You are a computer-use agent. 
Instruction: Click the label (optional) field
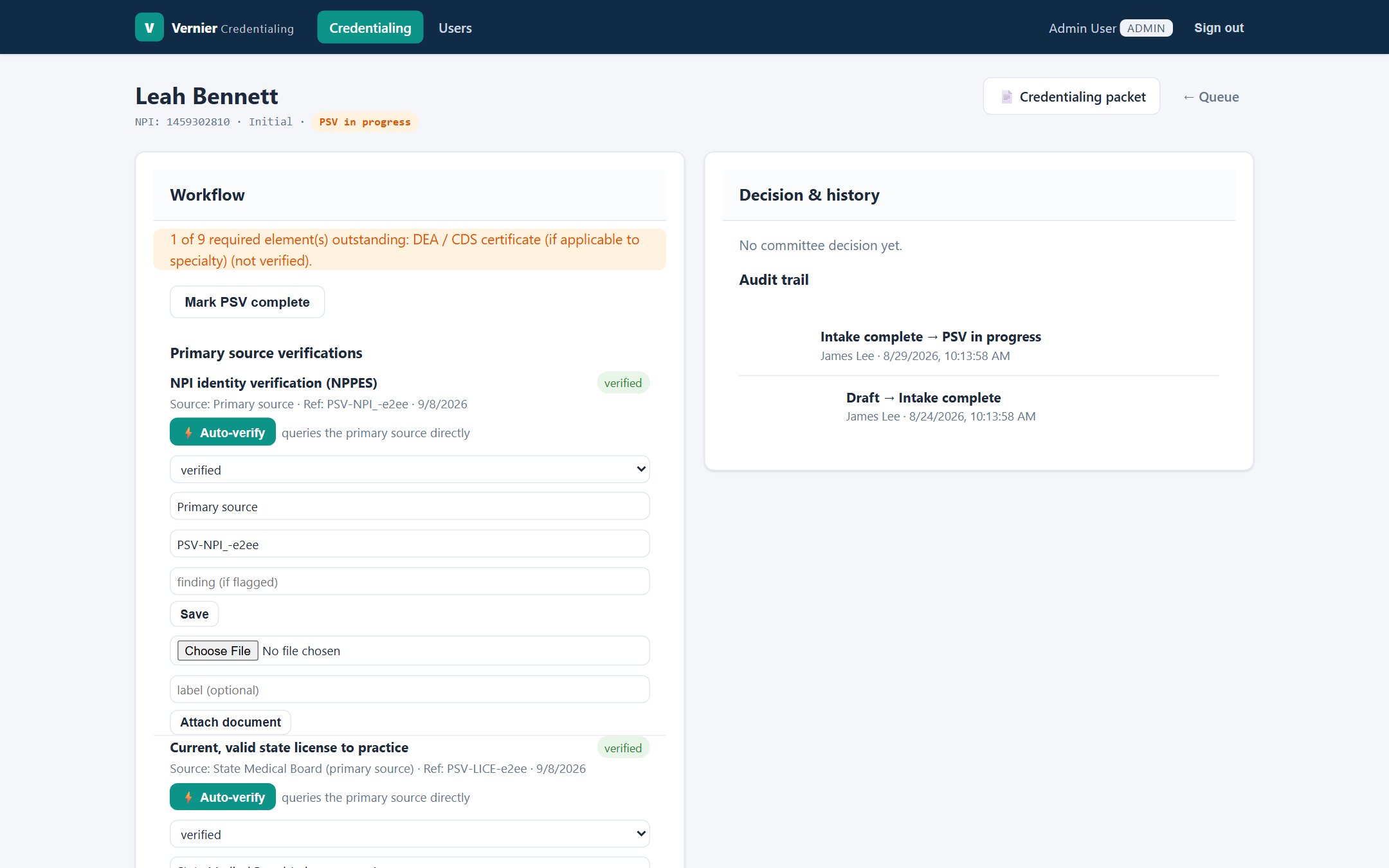(x=410, y=689)
